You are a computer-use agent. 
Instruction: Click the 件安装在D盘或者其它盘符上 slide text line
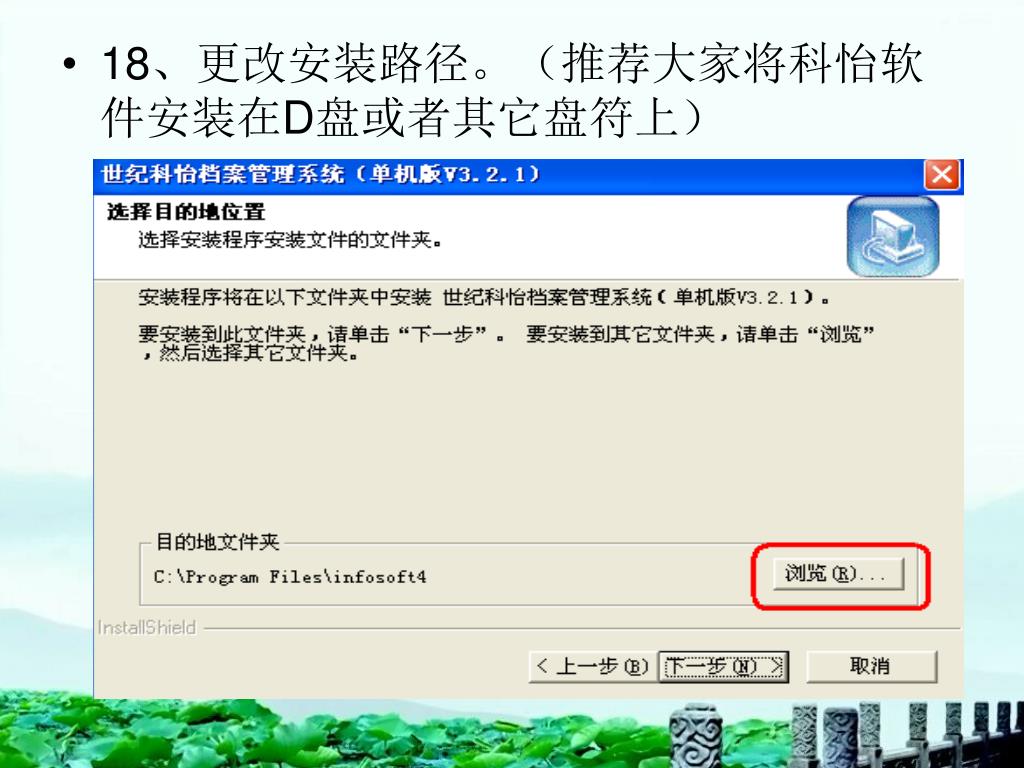[x=402, y=119]
